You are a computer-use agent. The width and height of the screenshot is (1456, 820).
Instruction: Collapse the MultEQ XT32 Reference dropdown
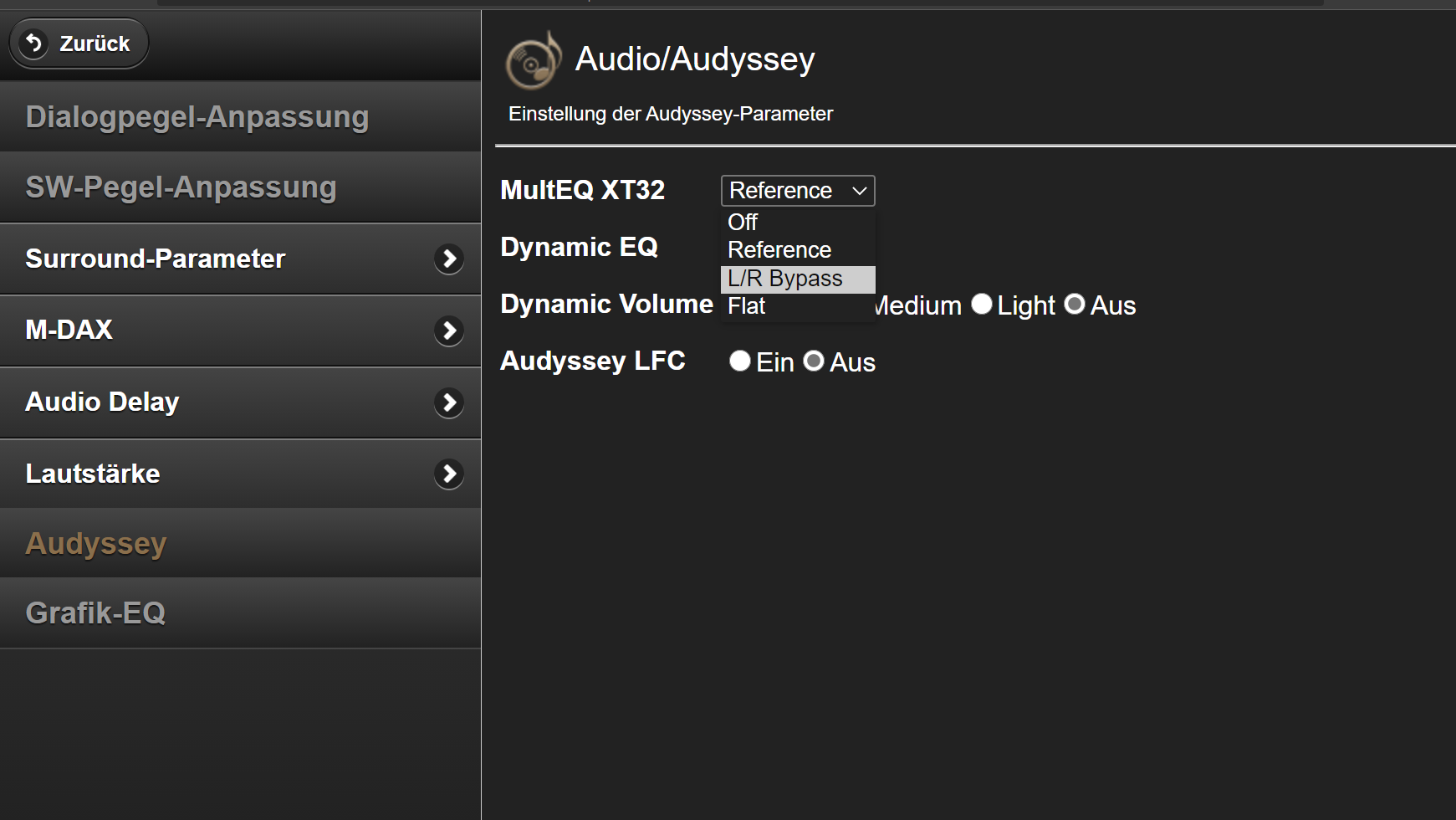798,191
